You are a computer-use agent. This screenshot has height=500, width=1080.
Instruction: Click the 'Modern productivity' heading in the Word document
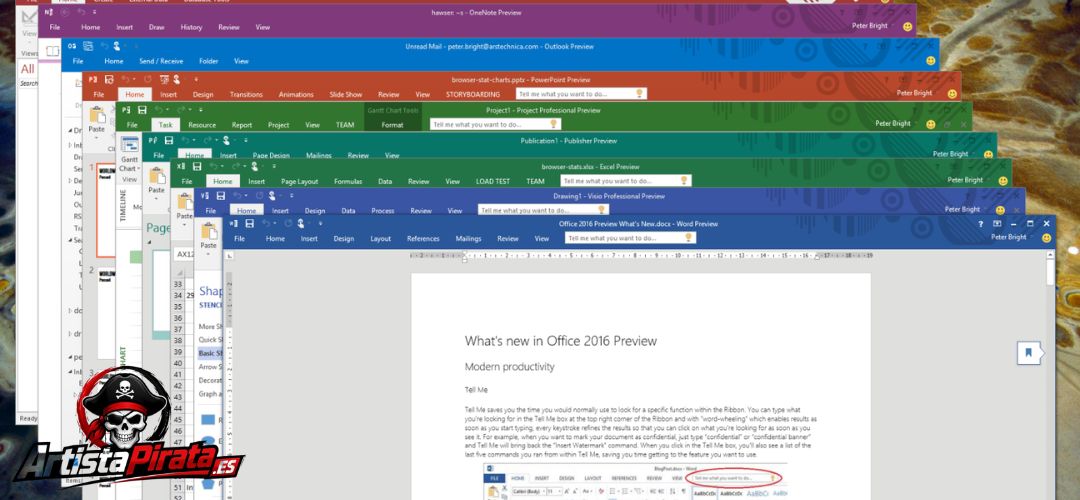tap(509, 366)
